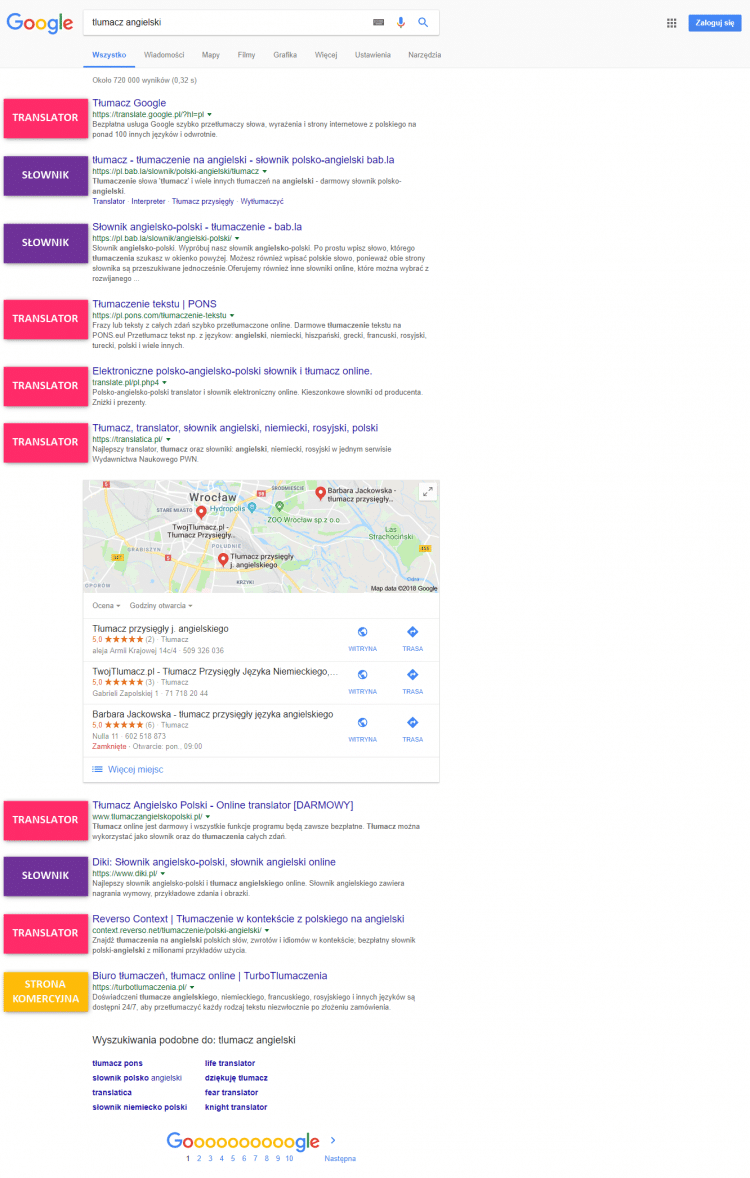This screenshot has height=1178, width=750.
Task: Click the Interpreter sublink under bab.la
Action: point(148,201)
